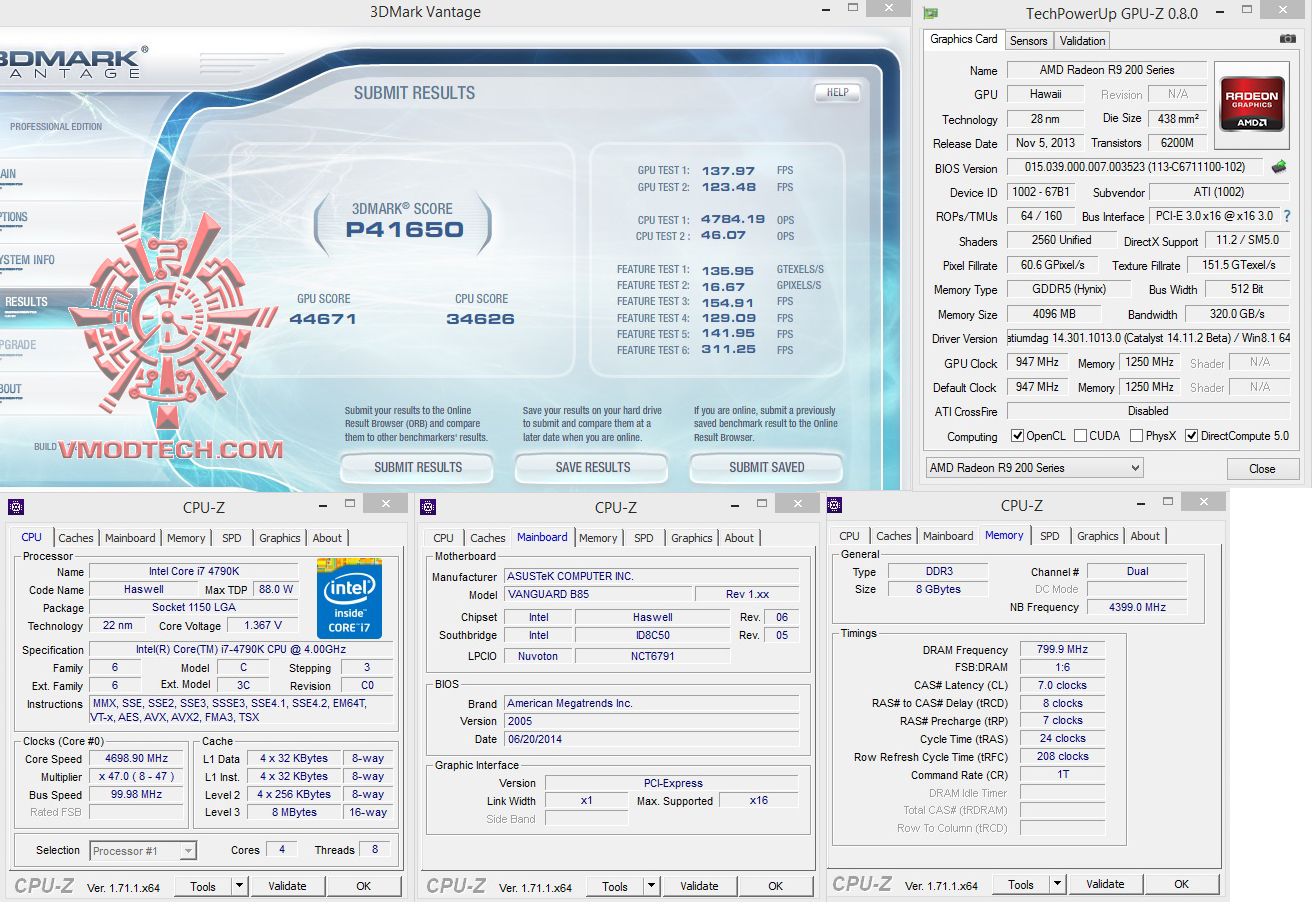Screen dimensions: 1312x902
Task: Click Feature Test 6 value 311.25
Action: (728, 350)
